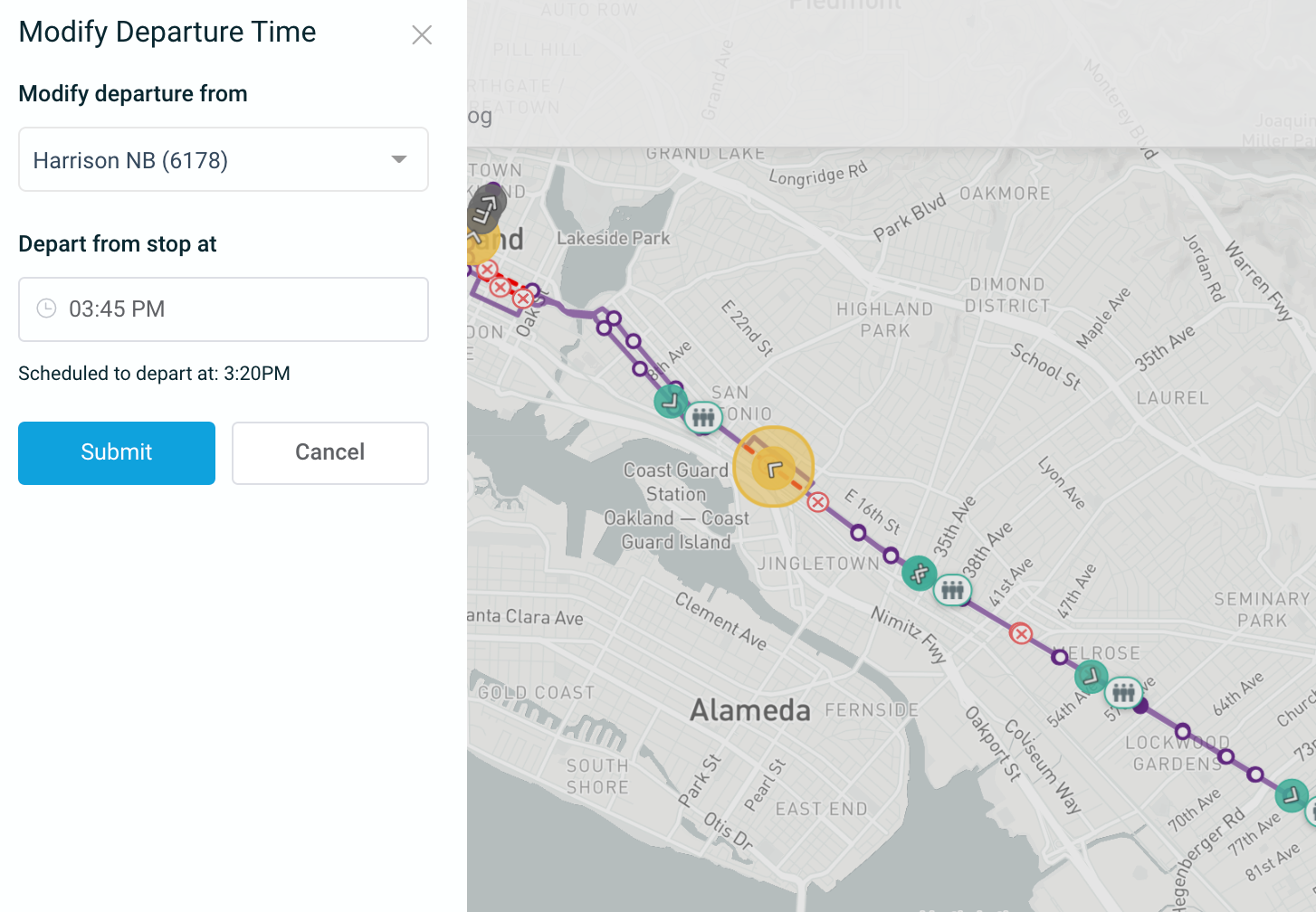Close the Modify Departure Time panel

(x=422, y=35)
